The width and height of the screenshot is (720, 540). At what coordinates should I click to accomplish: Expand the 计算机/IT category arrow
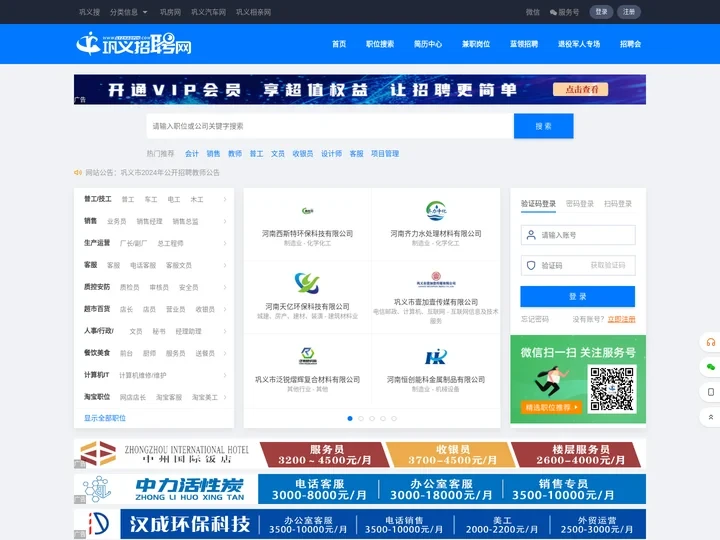point(225,375)
